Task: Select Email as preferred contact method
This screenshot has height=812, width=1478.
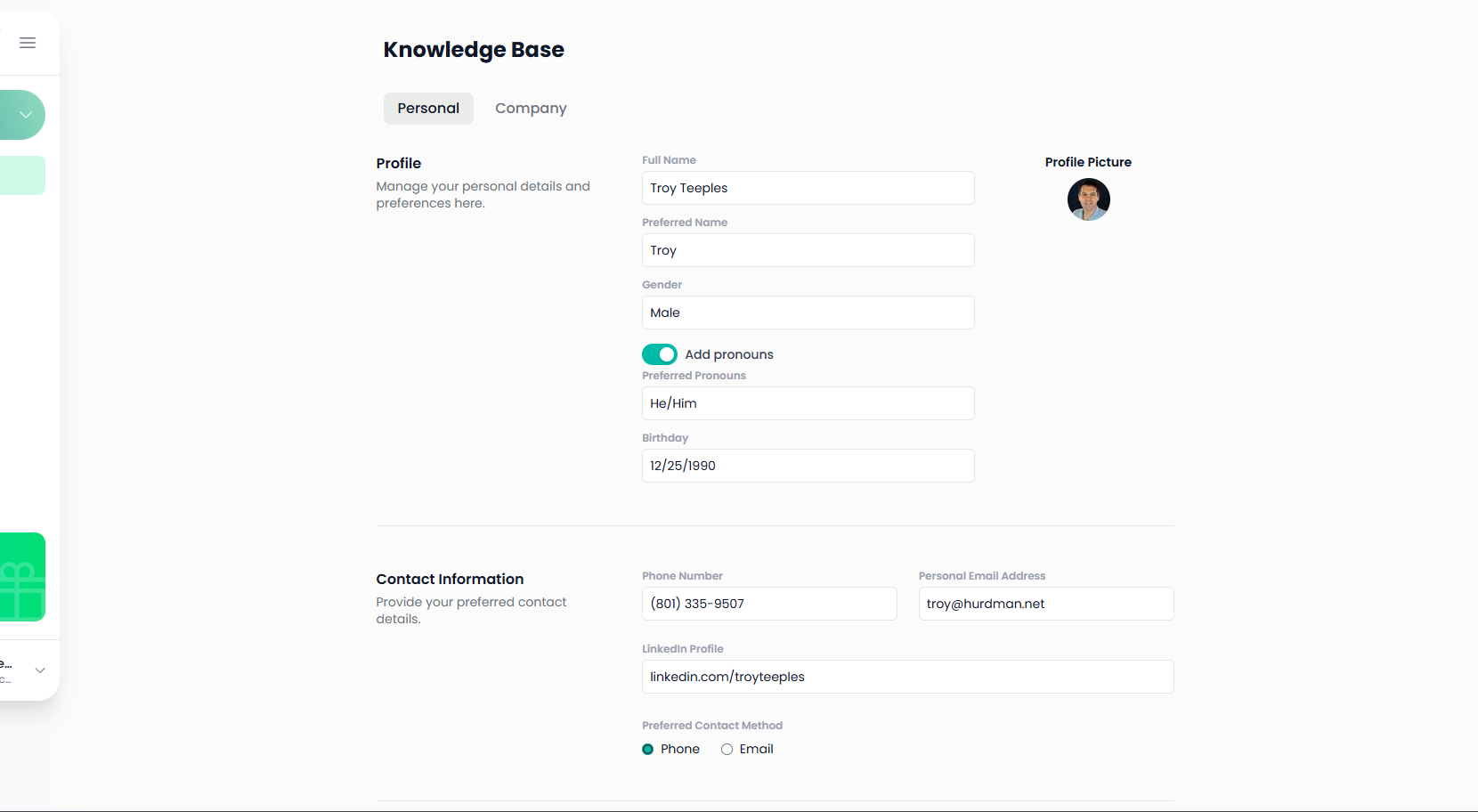Action: pyautogui.click(x=727, y=750)
